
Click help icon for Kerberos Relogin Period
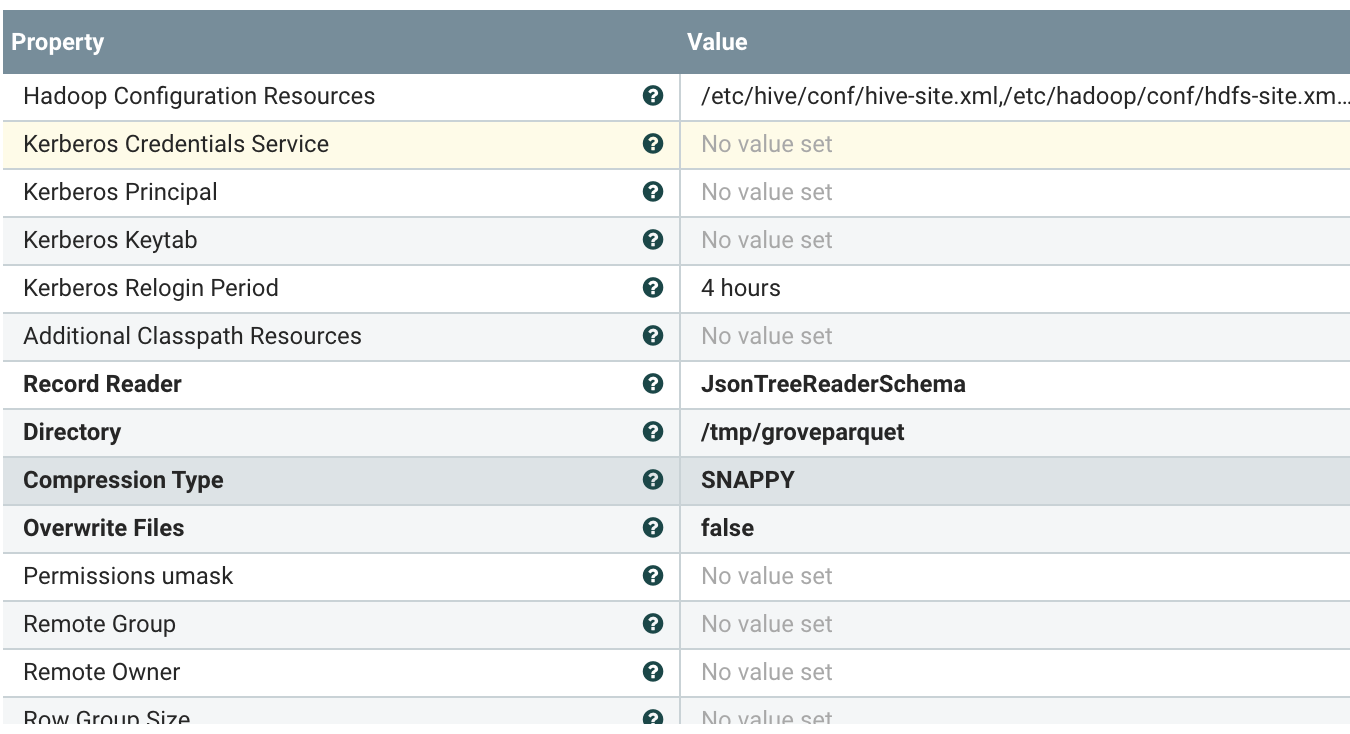(653, 288)
